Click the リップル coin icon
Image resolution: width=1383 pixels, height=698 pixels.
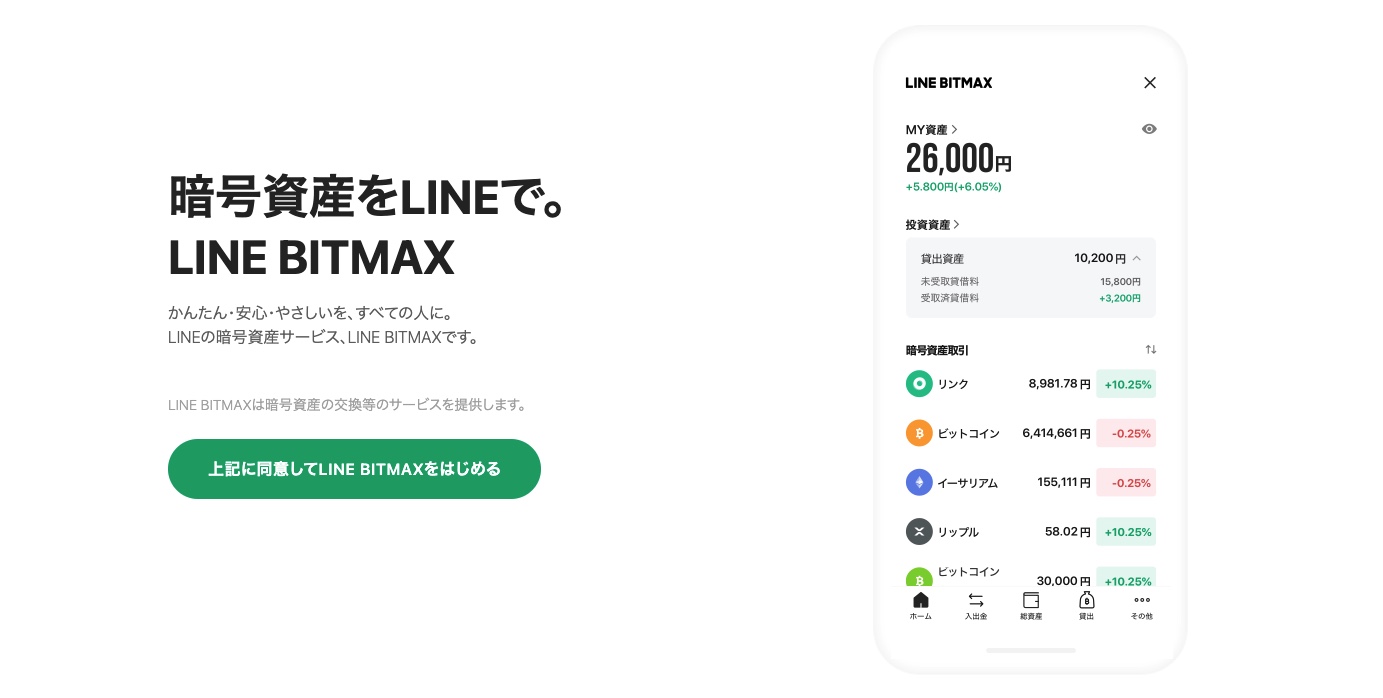point(919,531)
